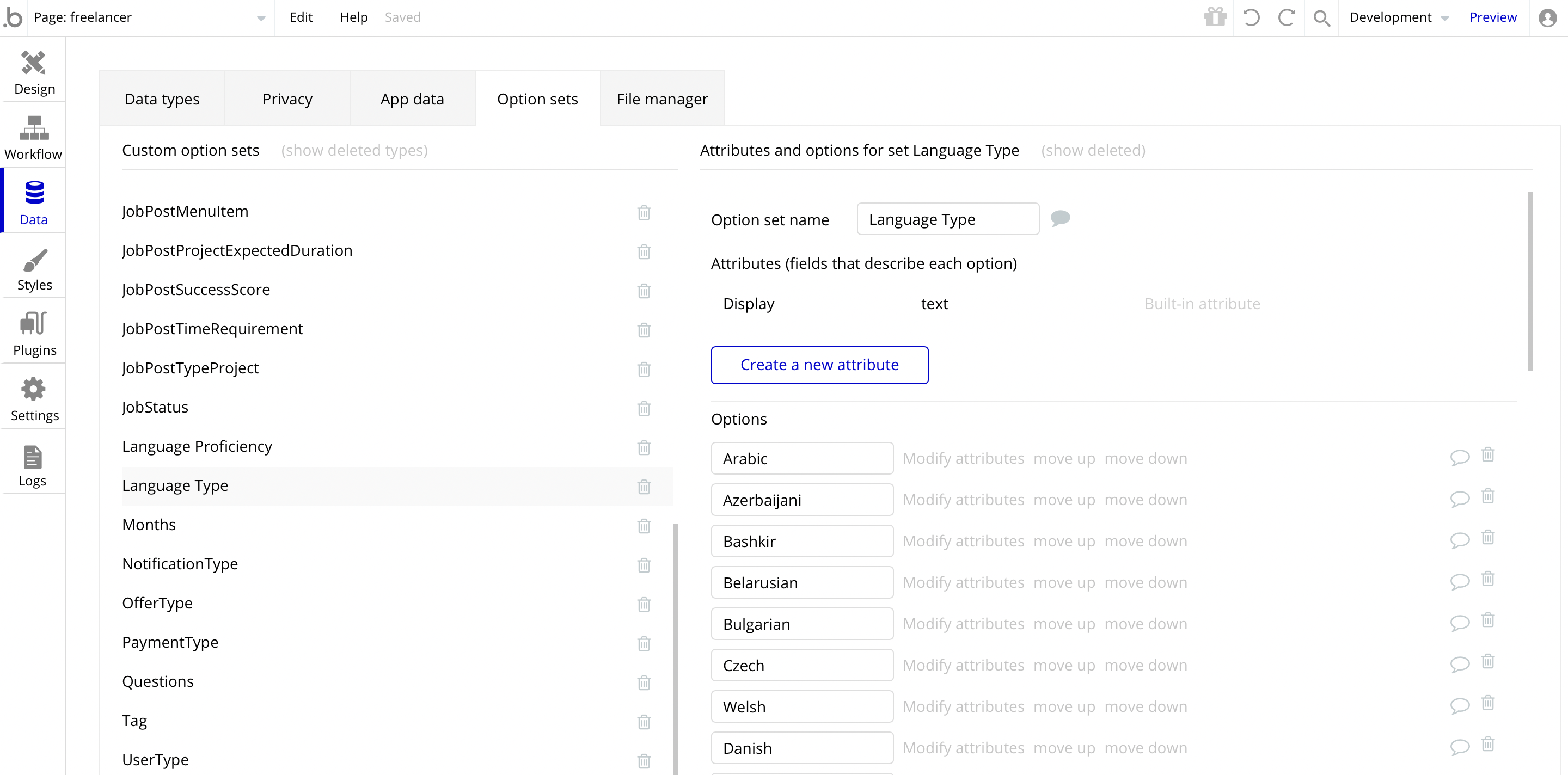The image size is (1568, 775).
Task: Open the Design tab in sidebar
Action: tap(34, 72)
